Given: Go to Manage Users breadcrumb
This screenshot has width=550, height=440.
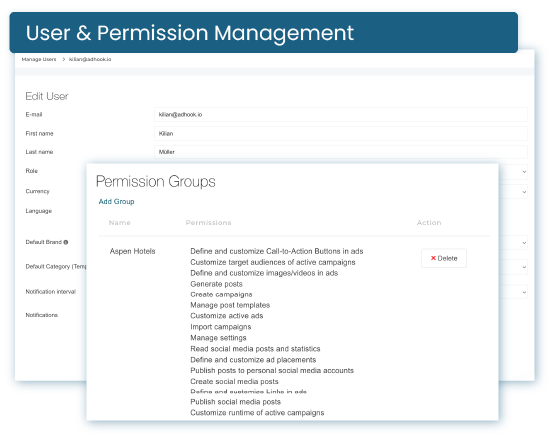Looking at the screenshot, I should point(39,59).
